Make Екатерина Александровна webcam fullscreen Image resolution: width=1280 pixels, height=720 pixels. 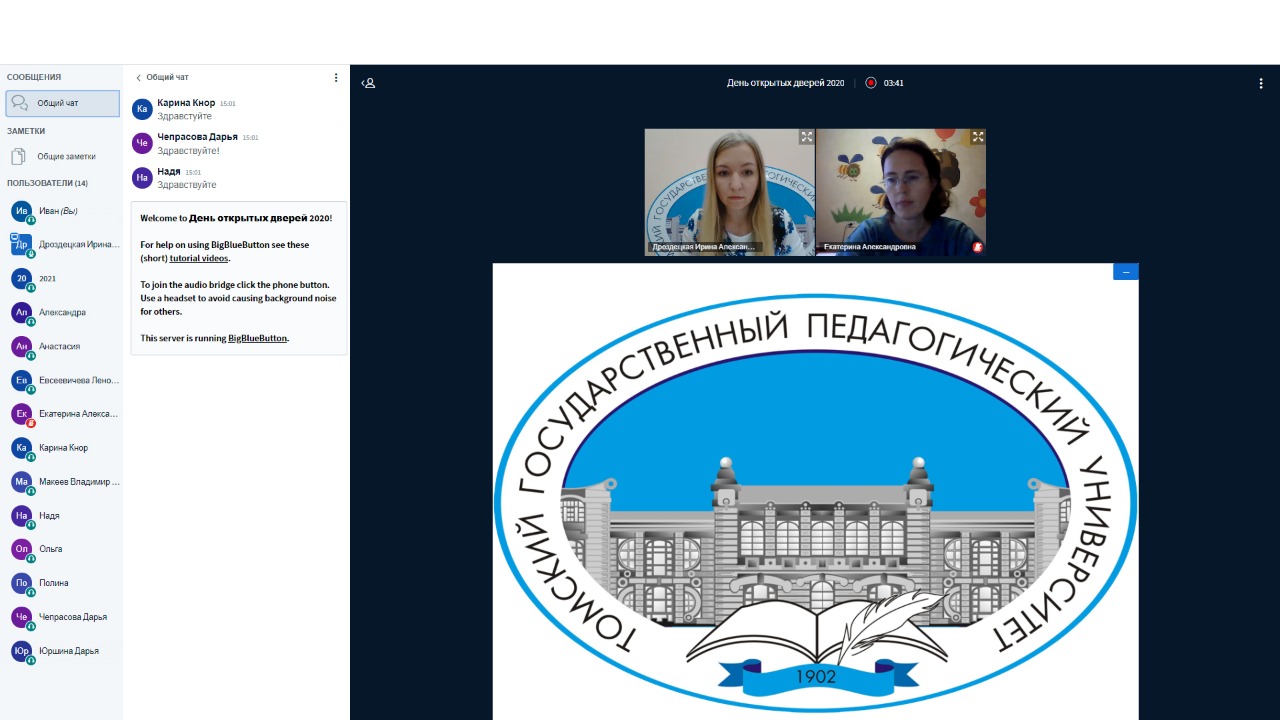pyautogui.click(x=977, y=137)
